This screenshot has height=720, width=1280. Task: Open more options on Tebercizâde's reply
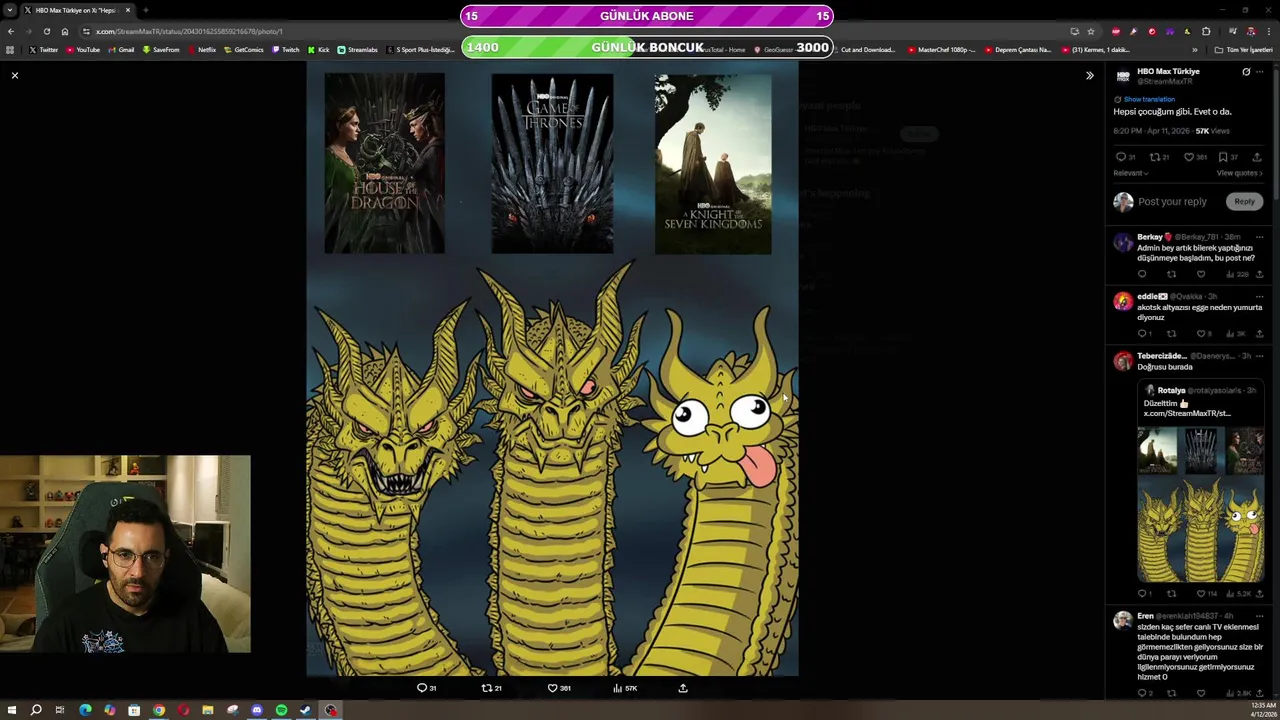[x=1259, y=356]
